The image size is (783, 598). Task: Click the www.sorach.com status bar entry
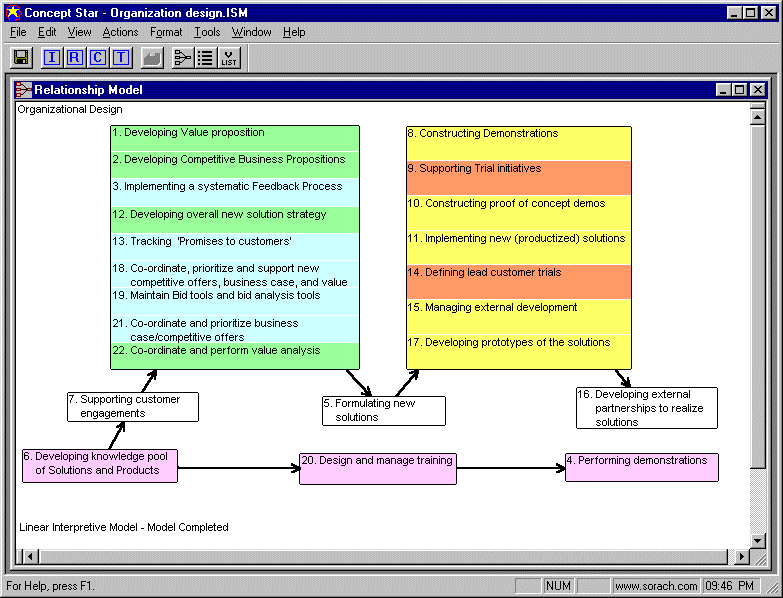[656, 586]
